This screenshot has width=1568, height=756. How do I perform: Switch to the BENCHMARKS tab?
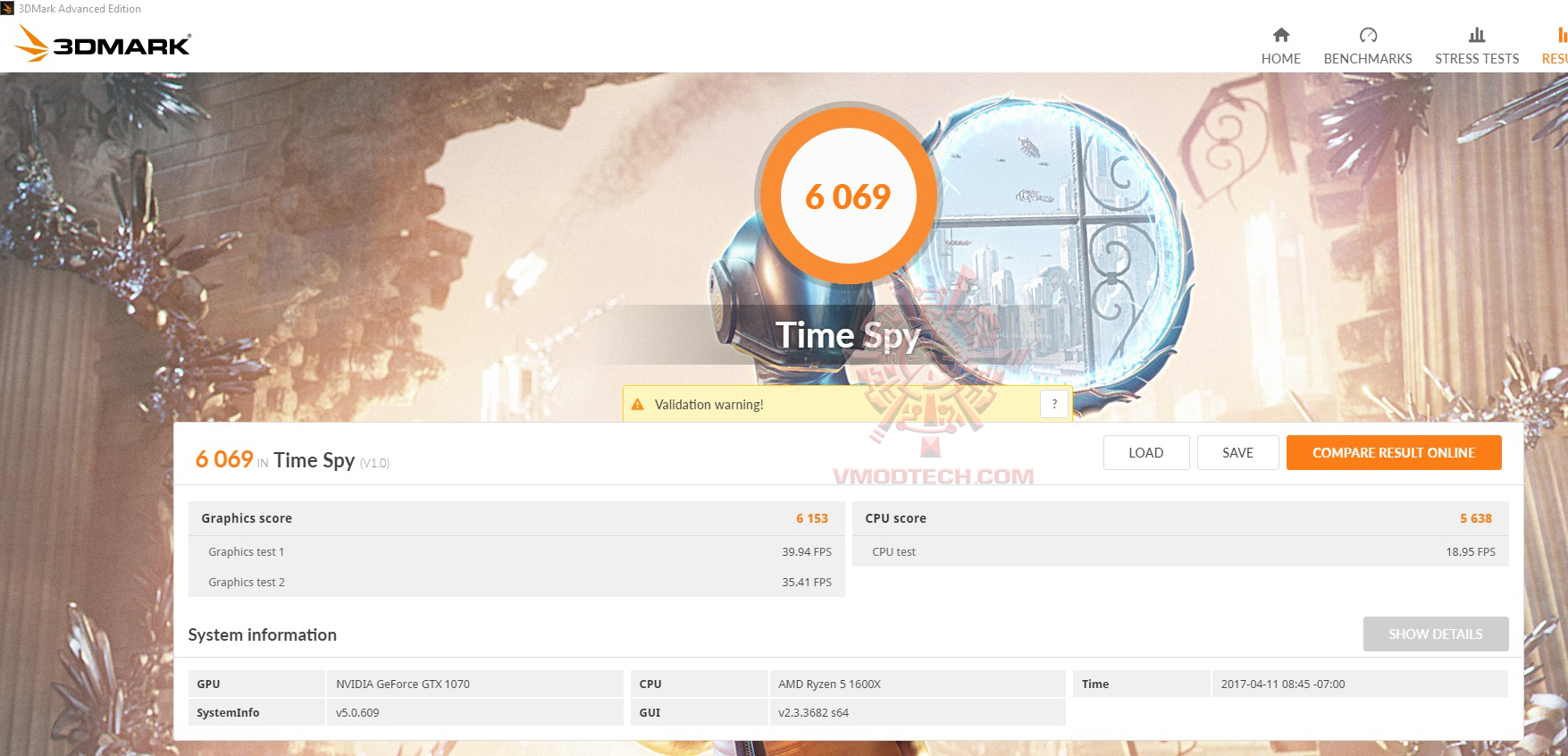(1368, 46)
